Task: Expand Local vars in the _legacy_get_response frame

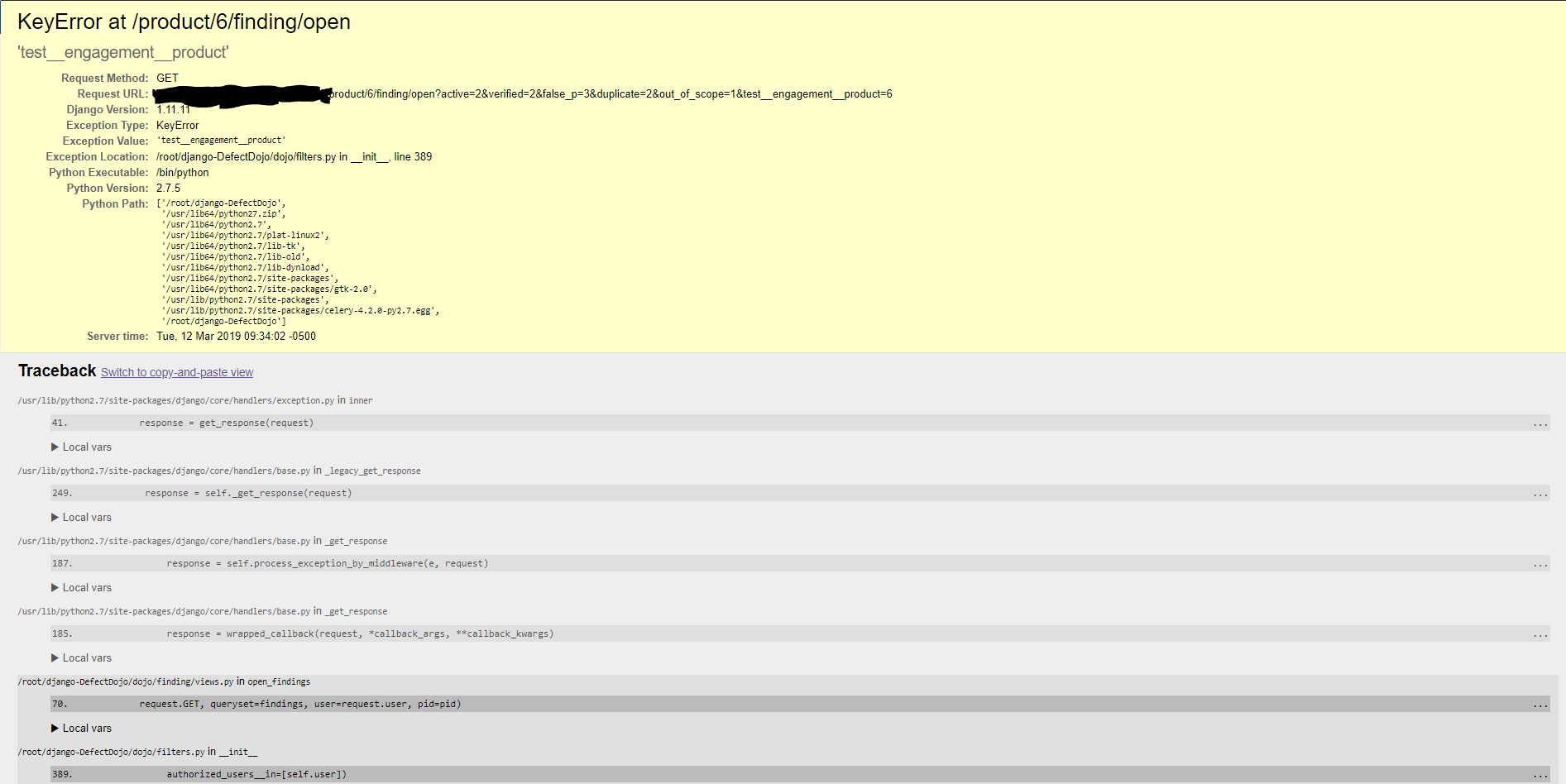Action: tap(81, 517)
